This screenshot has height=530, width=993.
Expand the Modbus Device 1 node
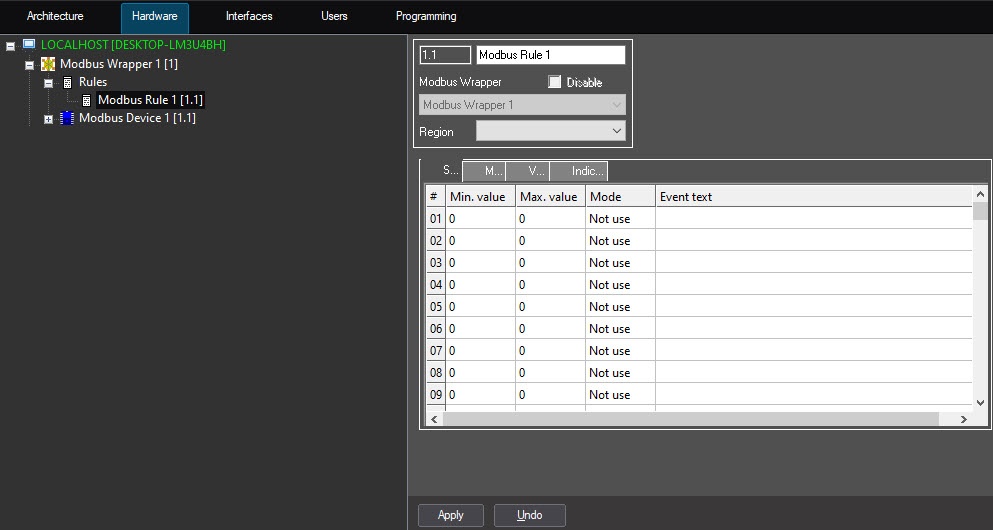pos(48,119)
